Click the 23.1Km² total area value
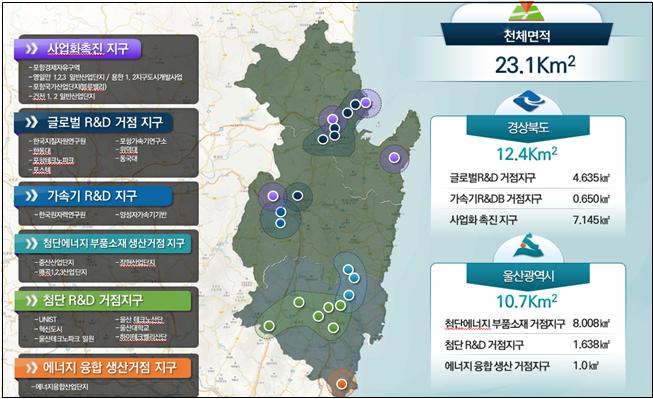 point(535,65)
